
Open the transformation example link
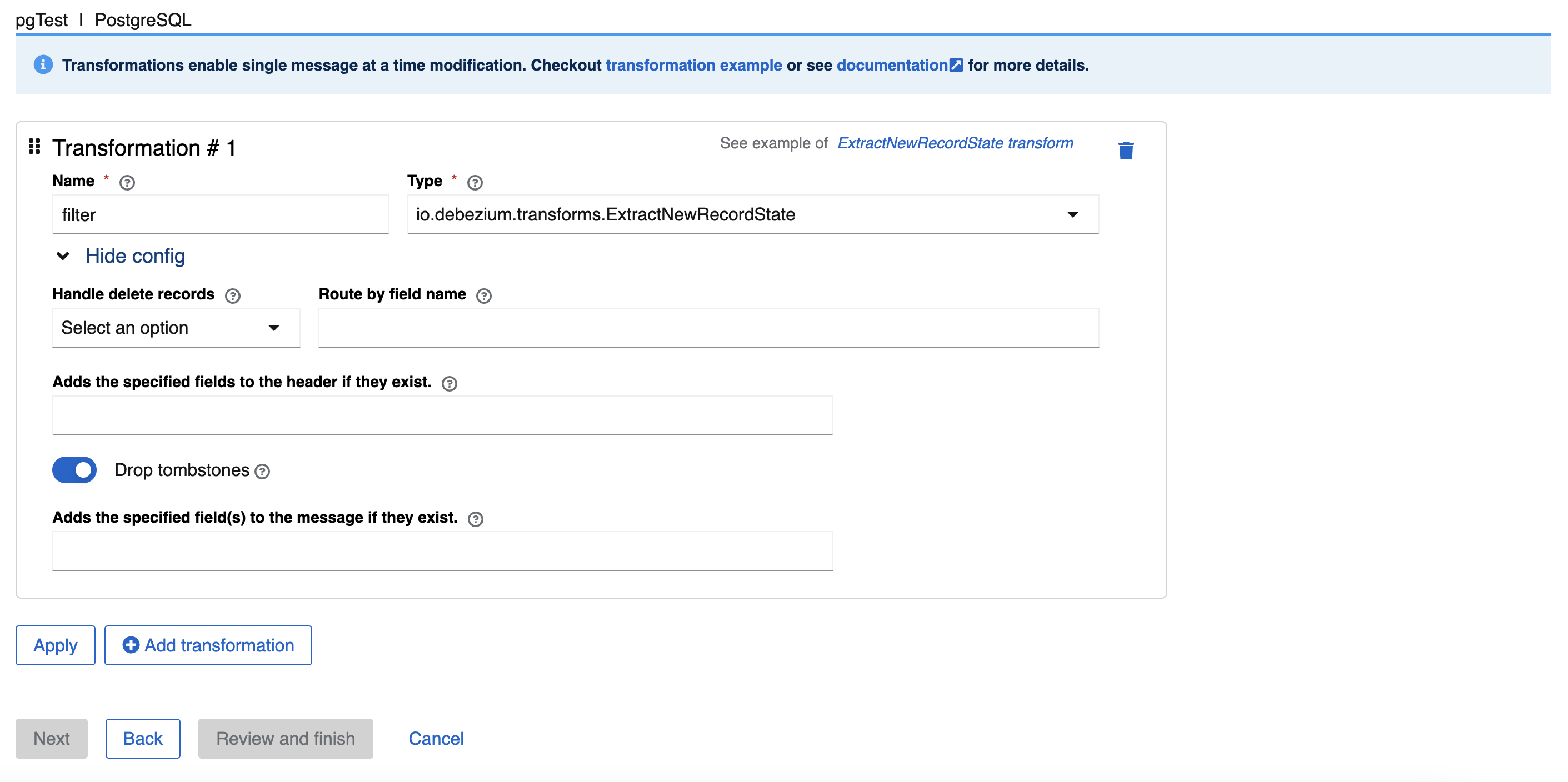pos(693,65)
